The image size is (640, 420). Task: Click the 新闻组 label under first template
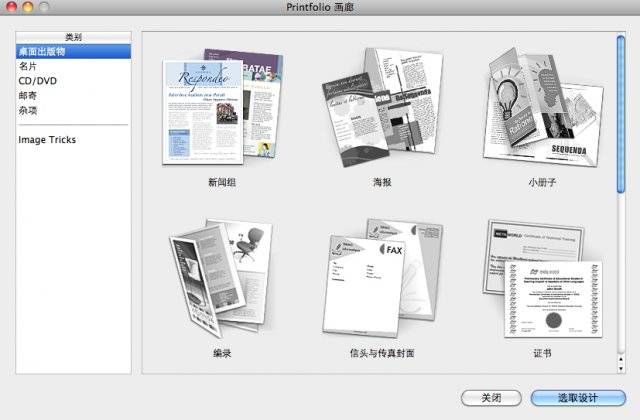click(222, 183)
